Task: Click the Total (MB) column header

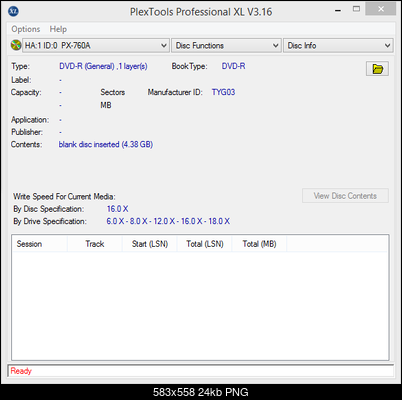Action: pos(259,244)
